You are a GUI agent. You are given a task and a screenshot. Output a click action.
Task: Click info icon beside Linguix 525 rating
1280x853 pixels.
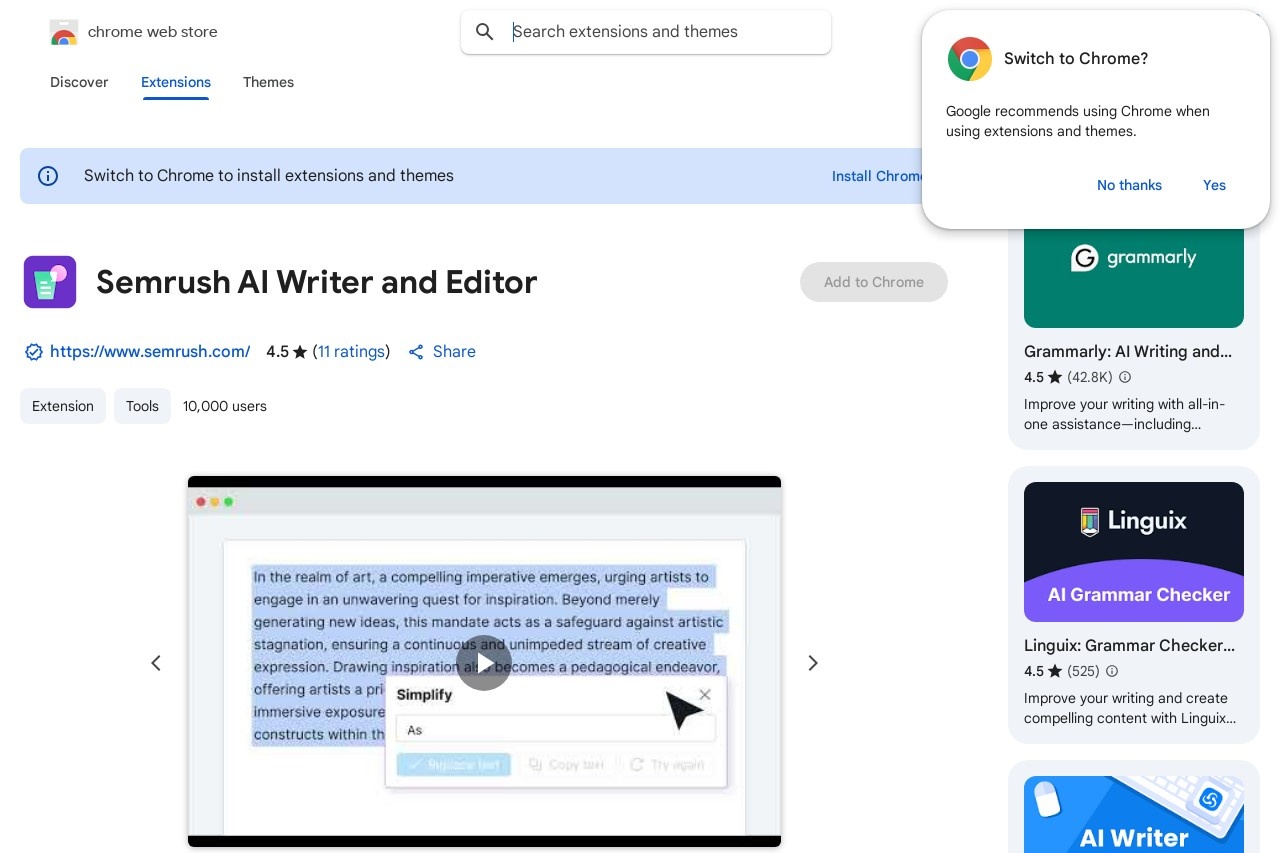[x=1112, y=671]
